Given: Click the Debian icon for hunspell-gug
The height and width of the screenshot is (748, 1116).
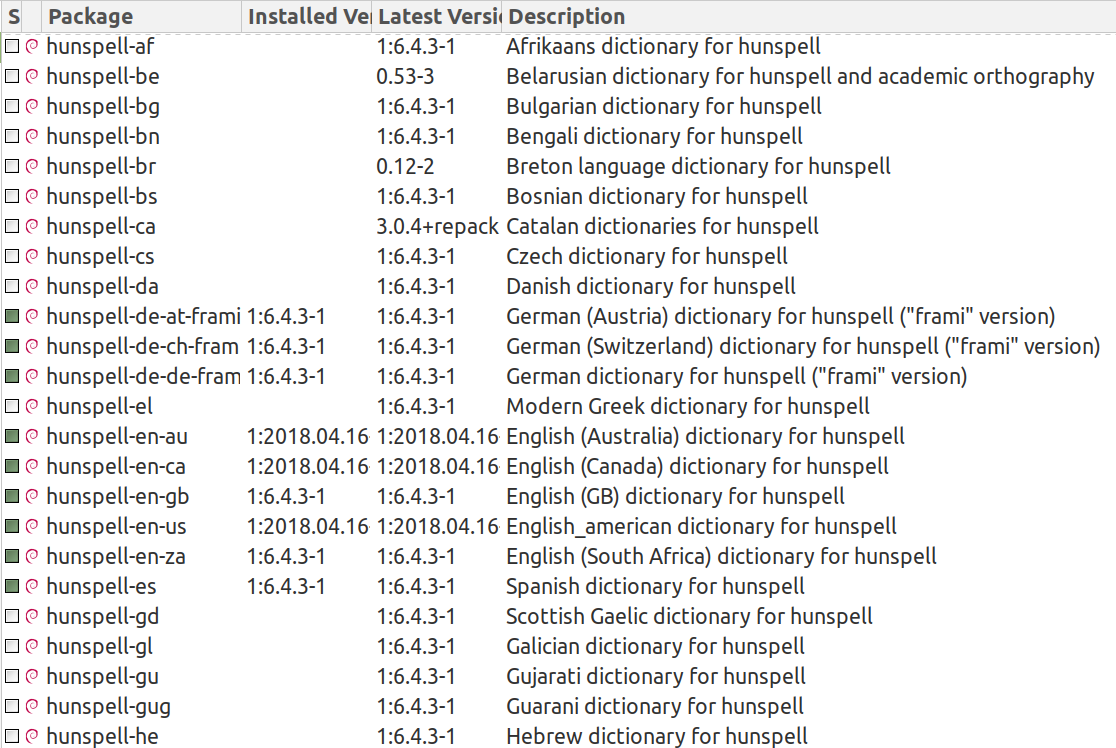Looking at the screenshot, I should tap(32, 706).
